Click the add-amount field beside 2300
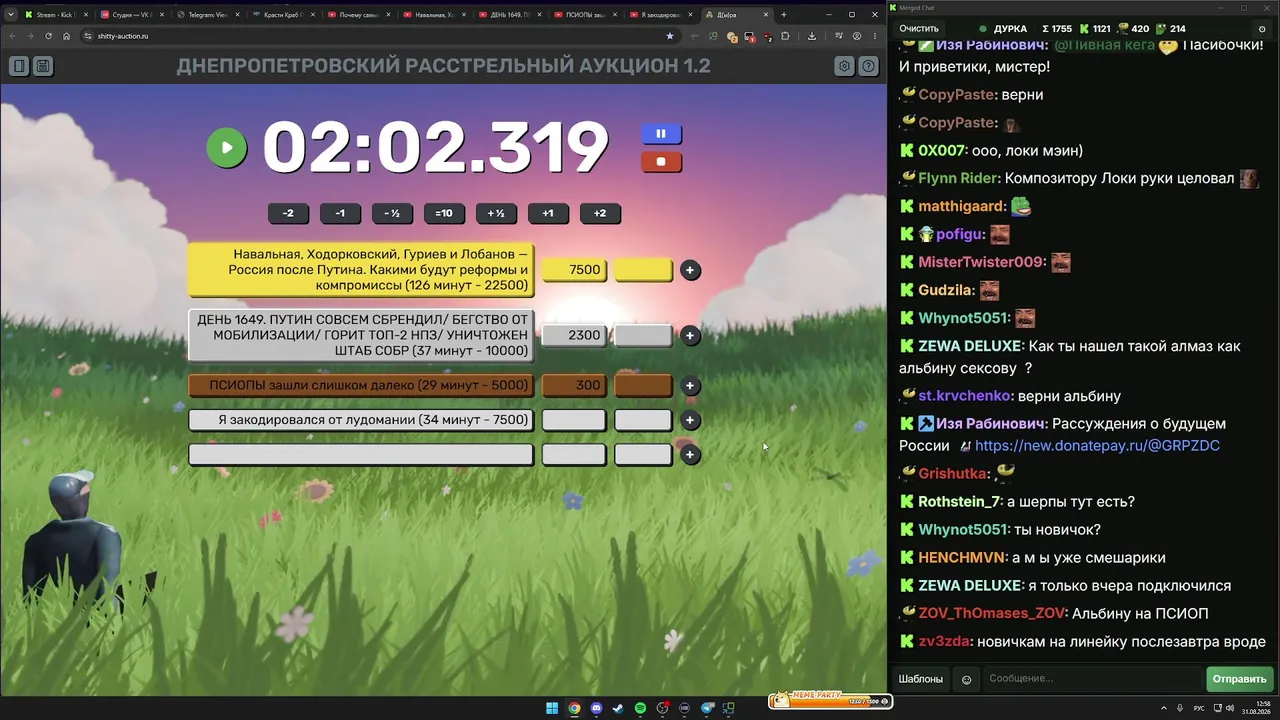Image resolution: width=1280 pixels, height=720 pixels. [x=643, y=335]
